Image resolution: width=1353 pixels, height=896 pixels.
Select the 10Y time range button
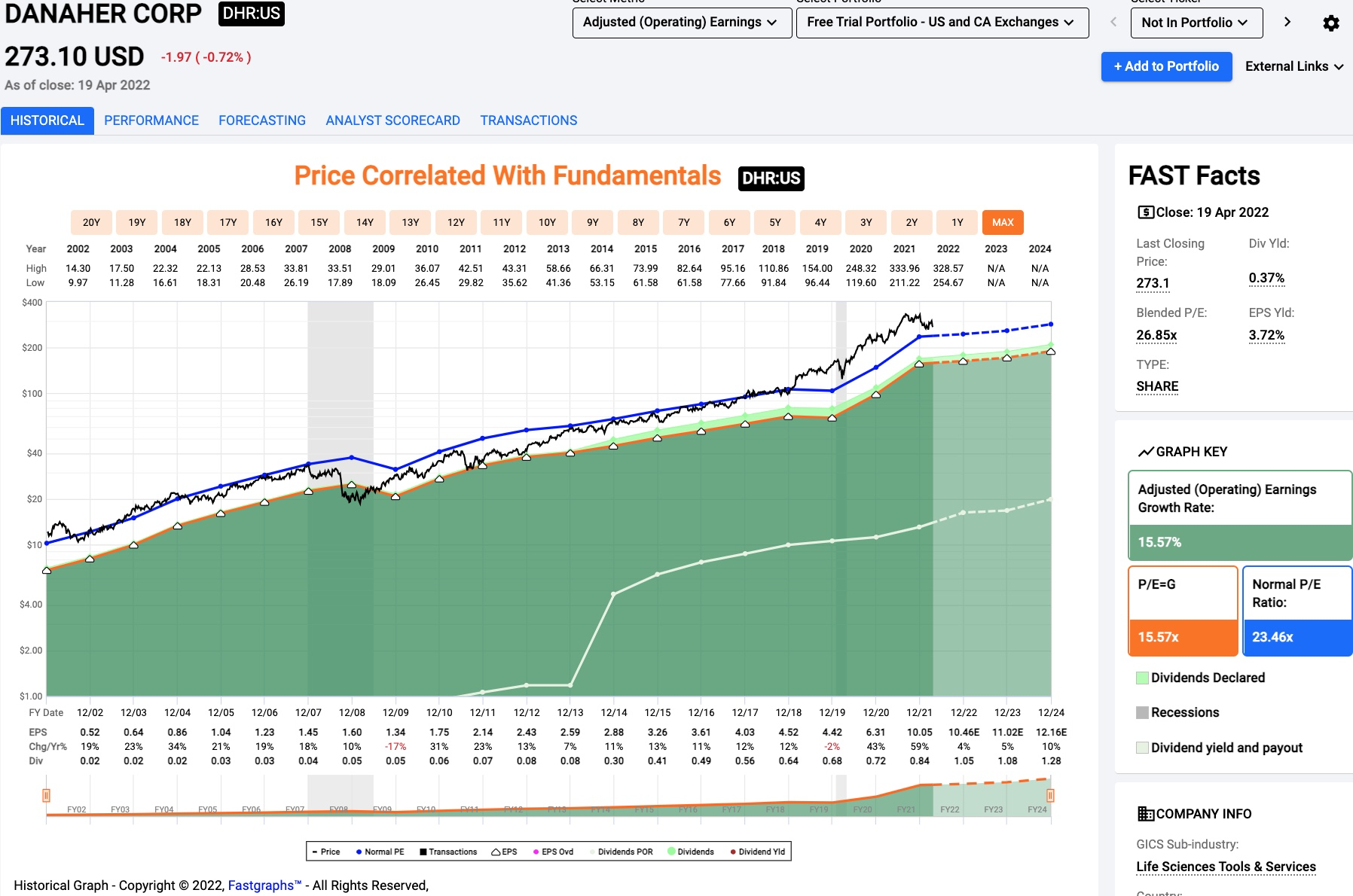[547, 222]
